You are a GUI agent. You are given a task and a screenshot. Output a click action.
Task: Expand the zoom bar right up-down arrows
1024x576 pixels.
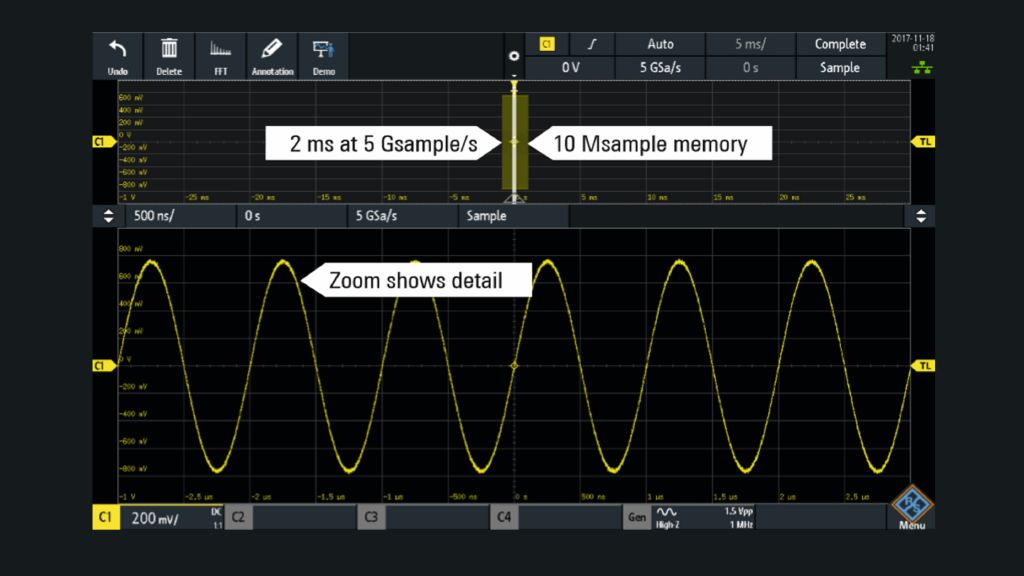(921, 216)
